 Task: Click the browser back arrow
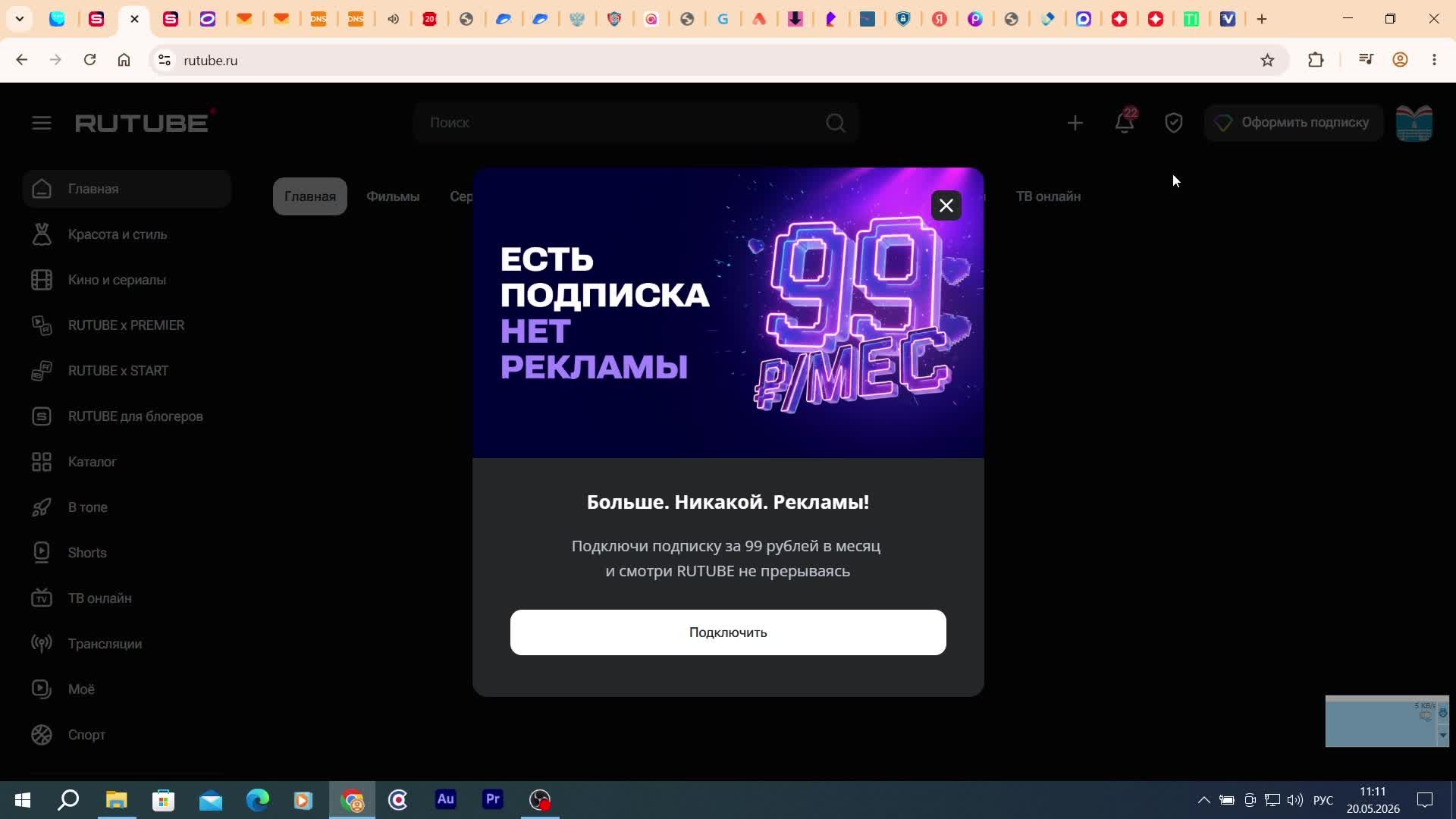(x=21, y=60)
